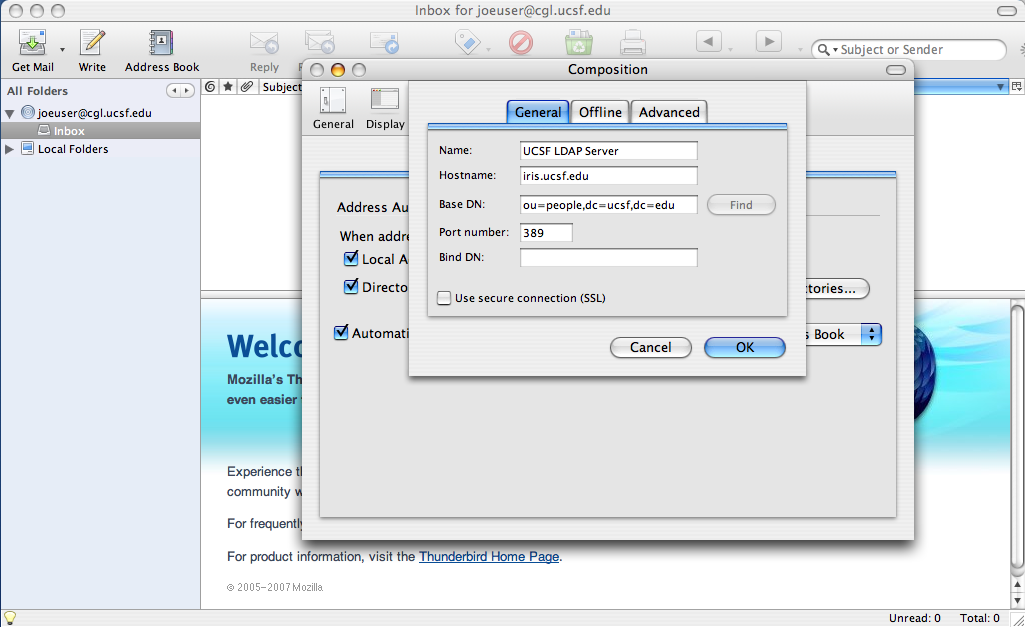This screenshot has height=627, width=1025.
Task: Click Cancel in directory server dialog
Action: click(650, 347)
